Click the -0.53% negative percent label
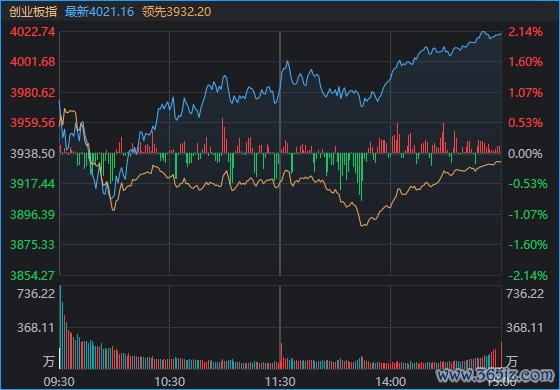 (528, 184)
